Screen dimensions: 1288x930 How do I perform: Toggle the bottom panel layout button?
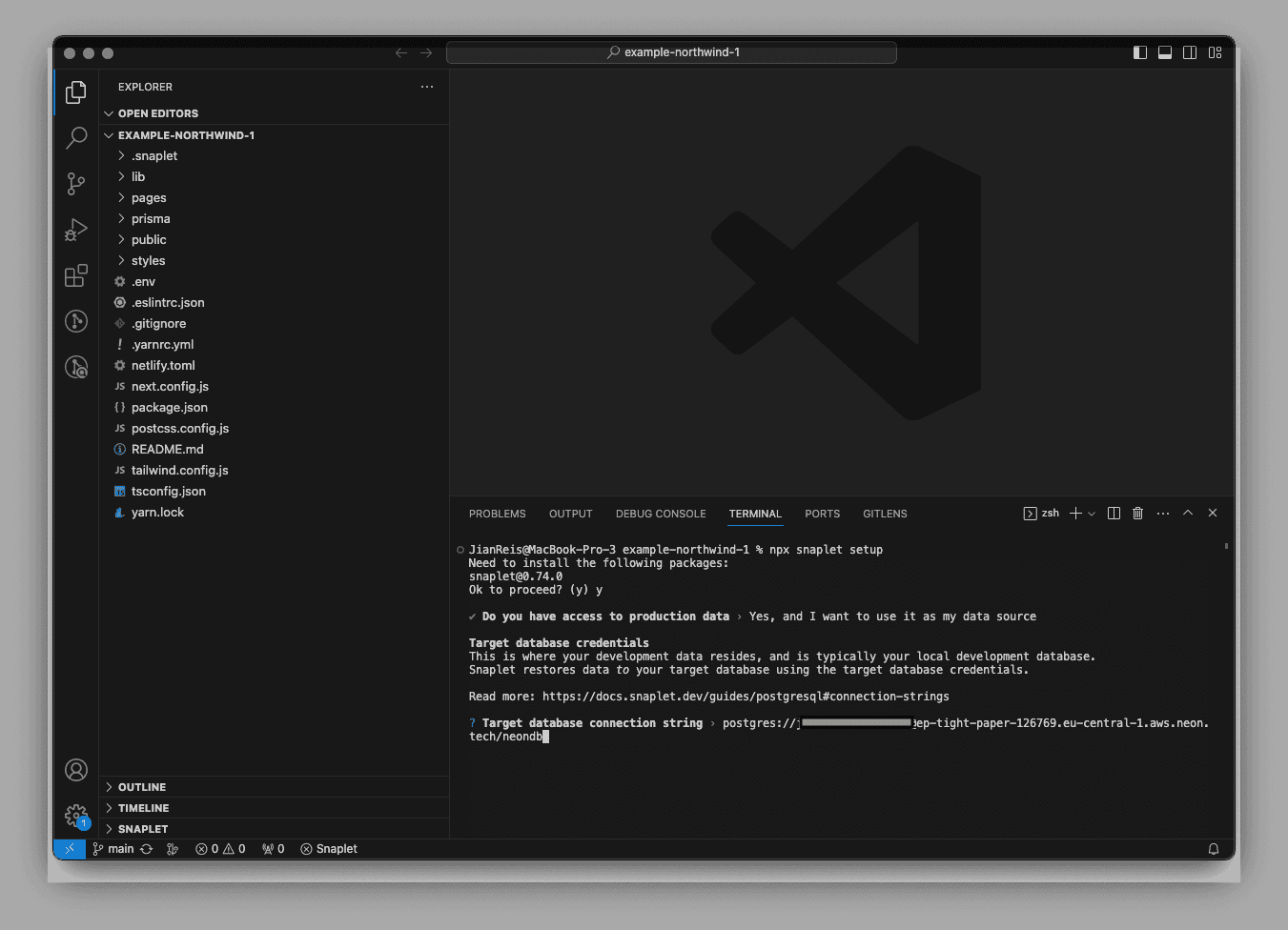pos(1165,52)
